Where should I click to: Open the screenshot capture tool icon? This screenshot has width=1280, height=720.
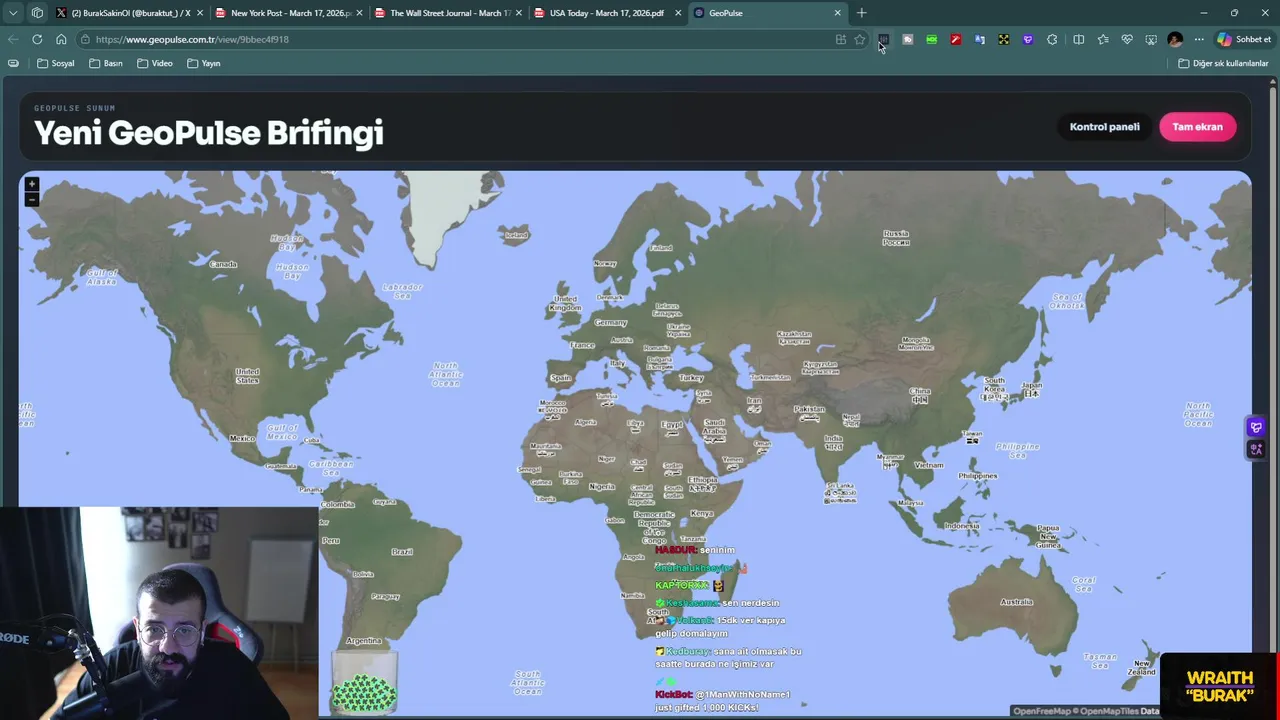[x=1151, y=39]
